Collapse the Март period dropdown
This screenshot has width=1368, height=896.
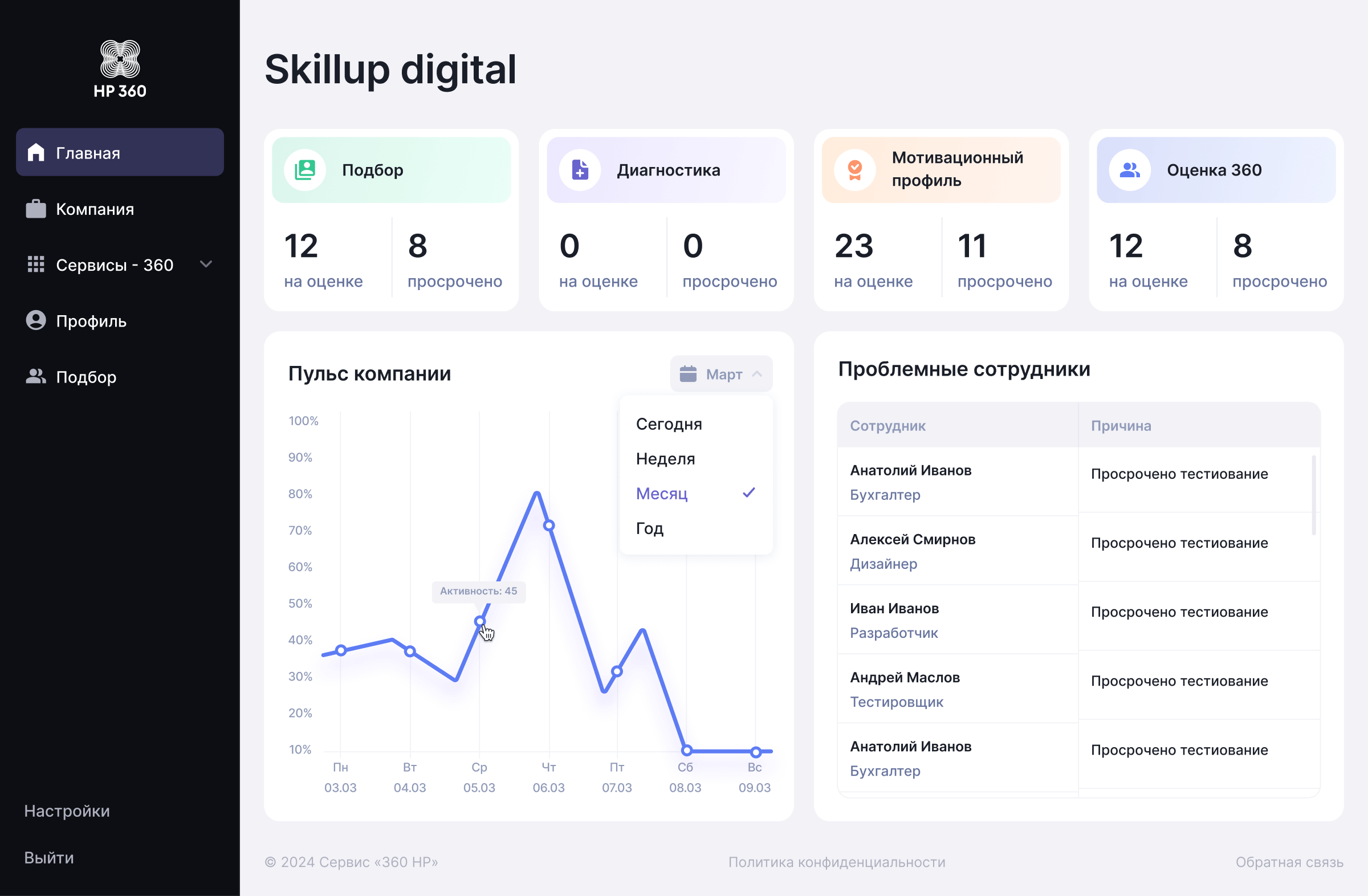(757, 373)
